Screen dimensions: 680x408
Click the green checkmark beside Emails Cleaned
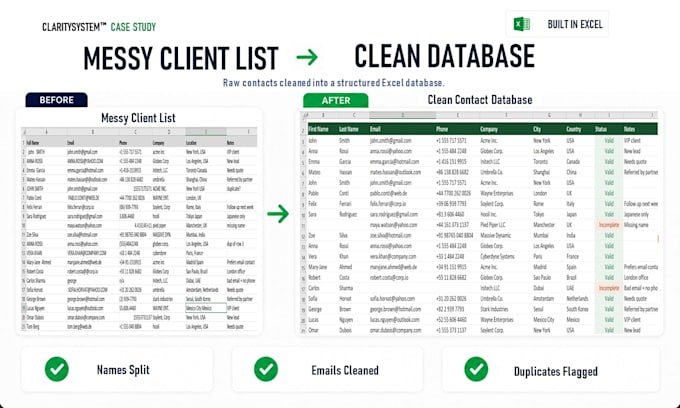point(266,369)
